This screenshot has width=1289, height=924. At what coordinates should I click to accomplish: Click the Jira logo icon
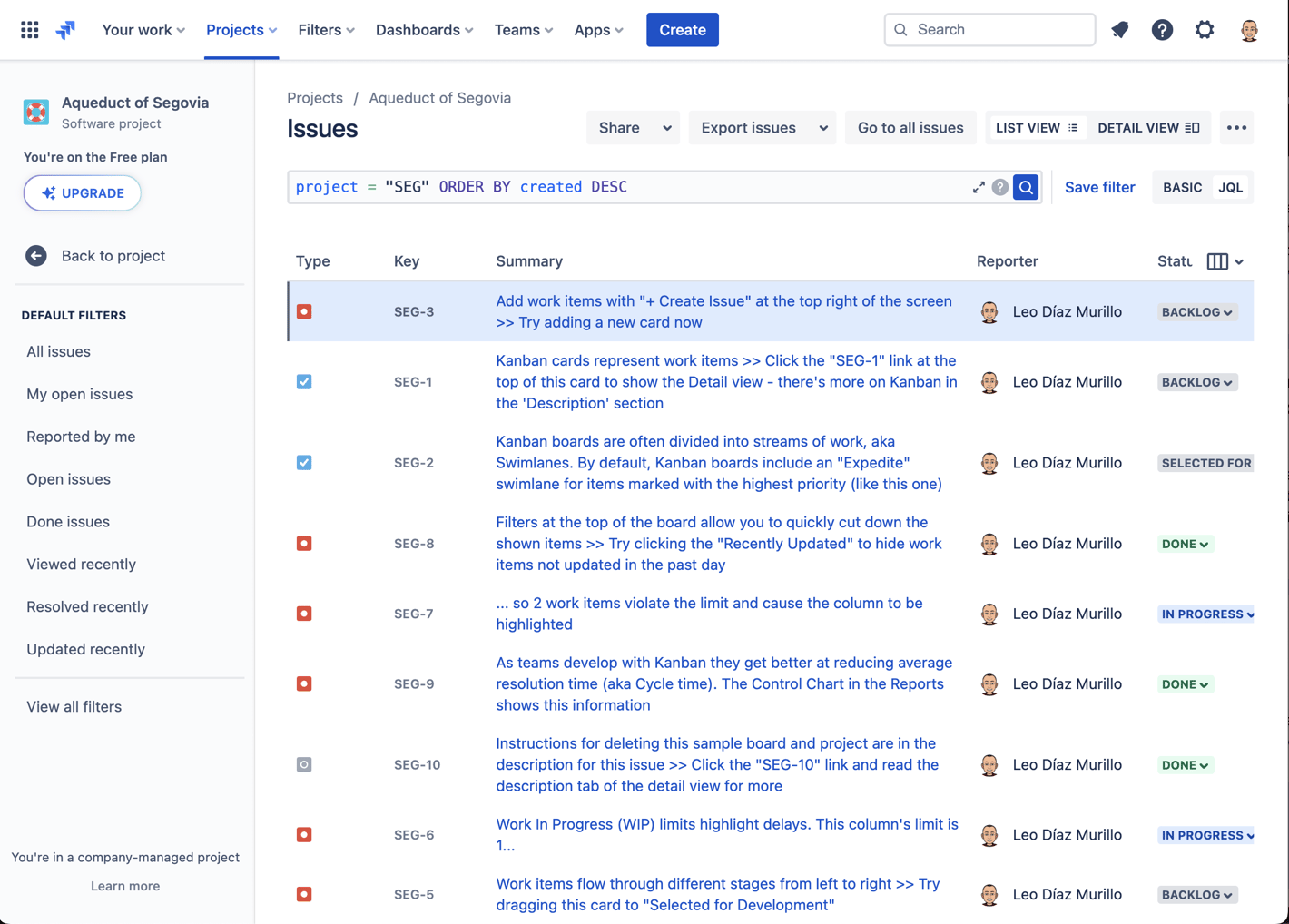[x=64, y=29]
